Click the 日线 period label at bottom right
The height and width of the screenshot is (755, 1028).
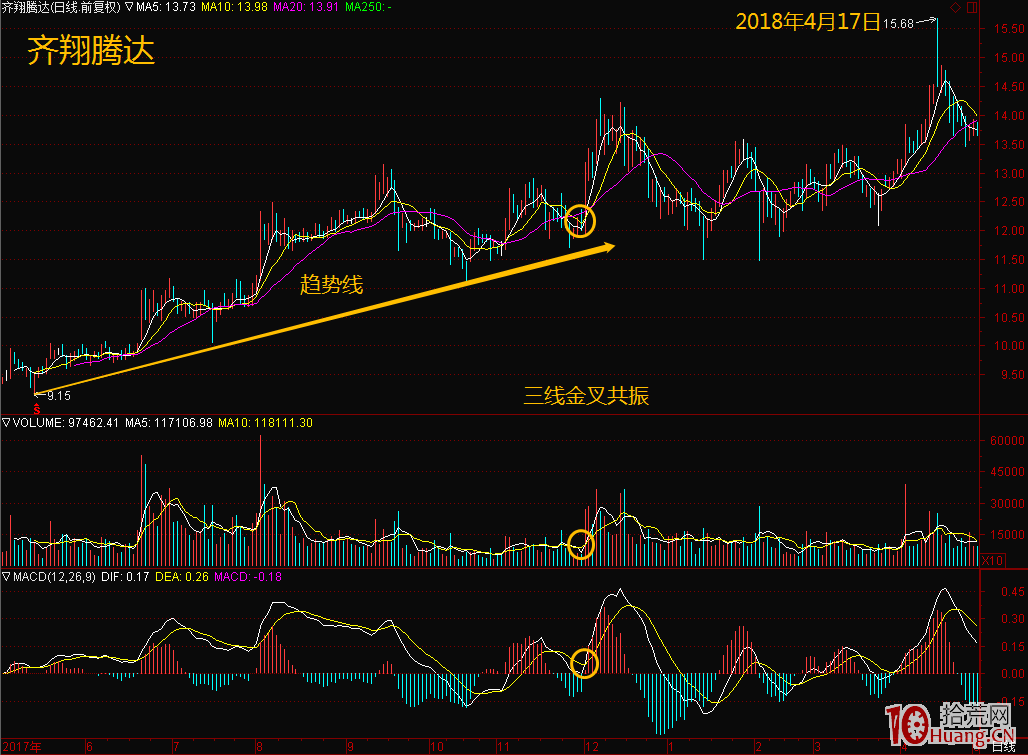pos(1003,747)
